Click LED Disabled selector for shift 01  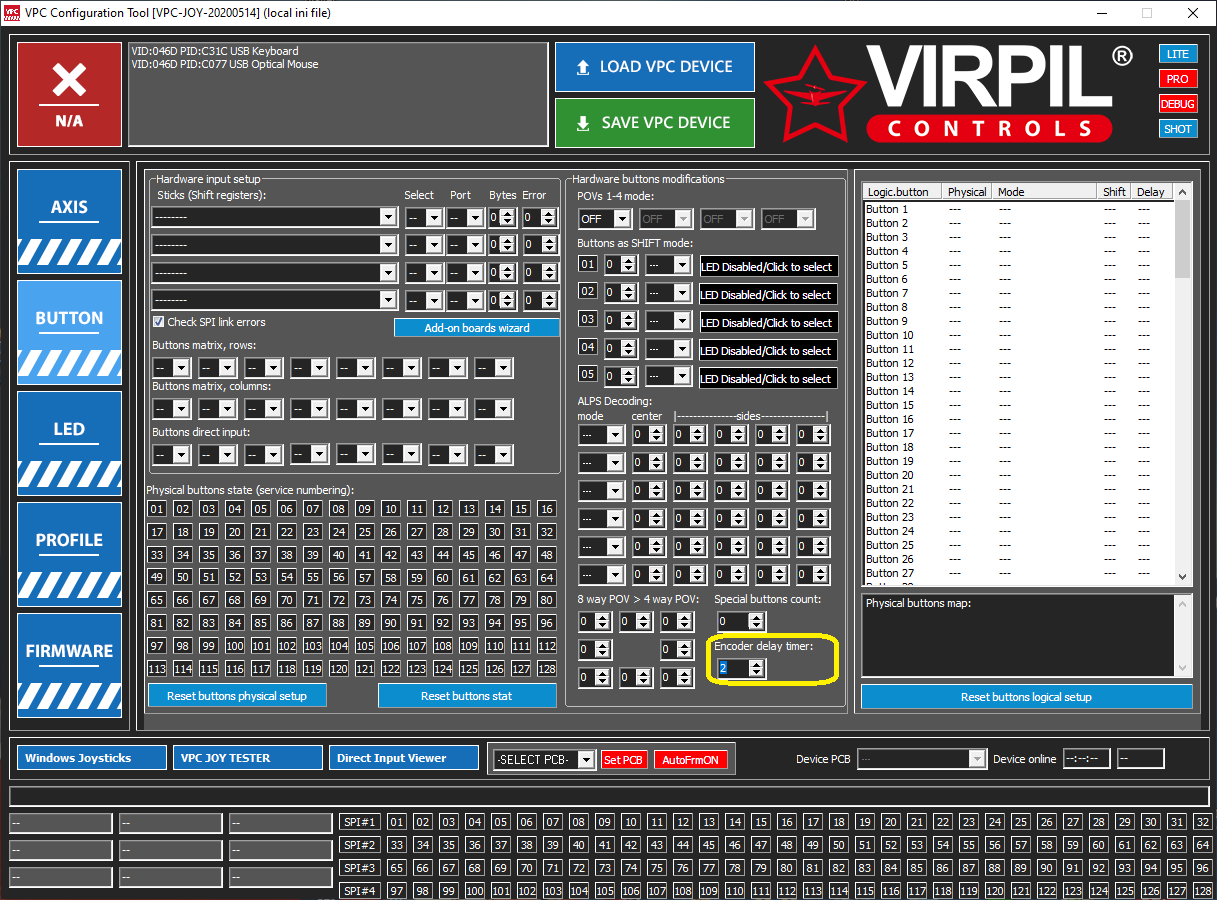768,267
